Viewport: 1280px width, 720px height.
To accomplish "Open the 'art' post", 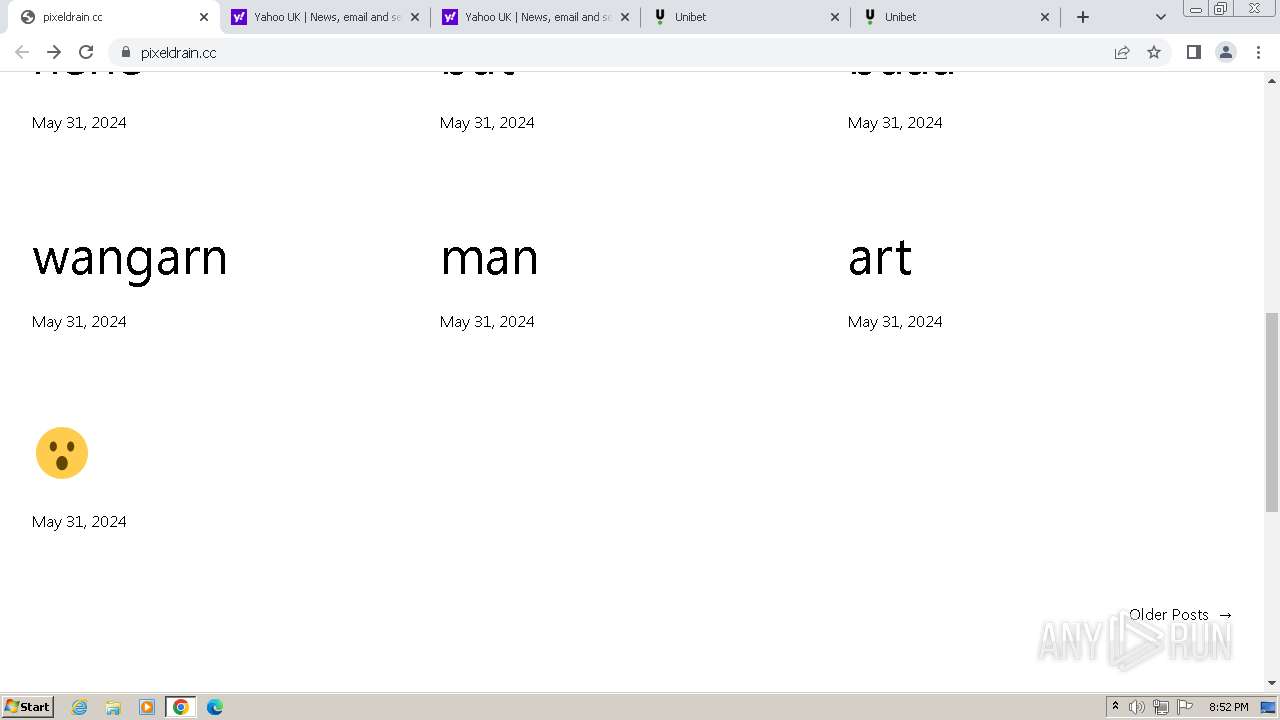I will (x=880, y=259).
